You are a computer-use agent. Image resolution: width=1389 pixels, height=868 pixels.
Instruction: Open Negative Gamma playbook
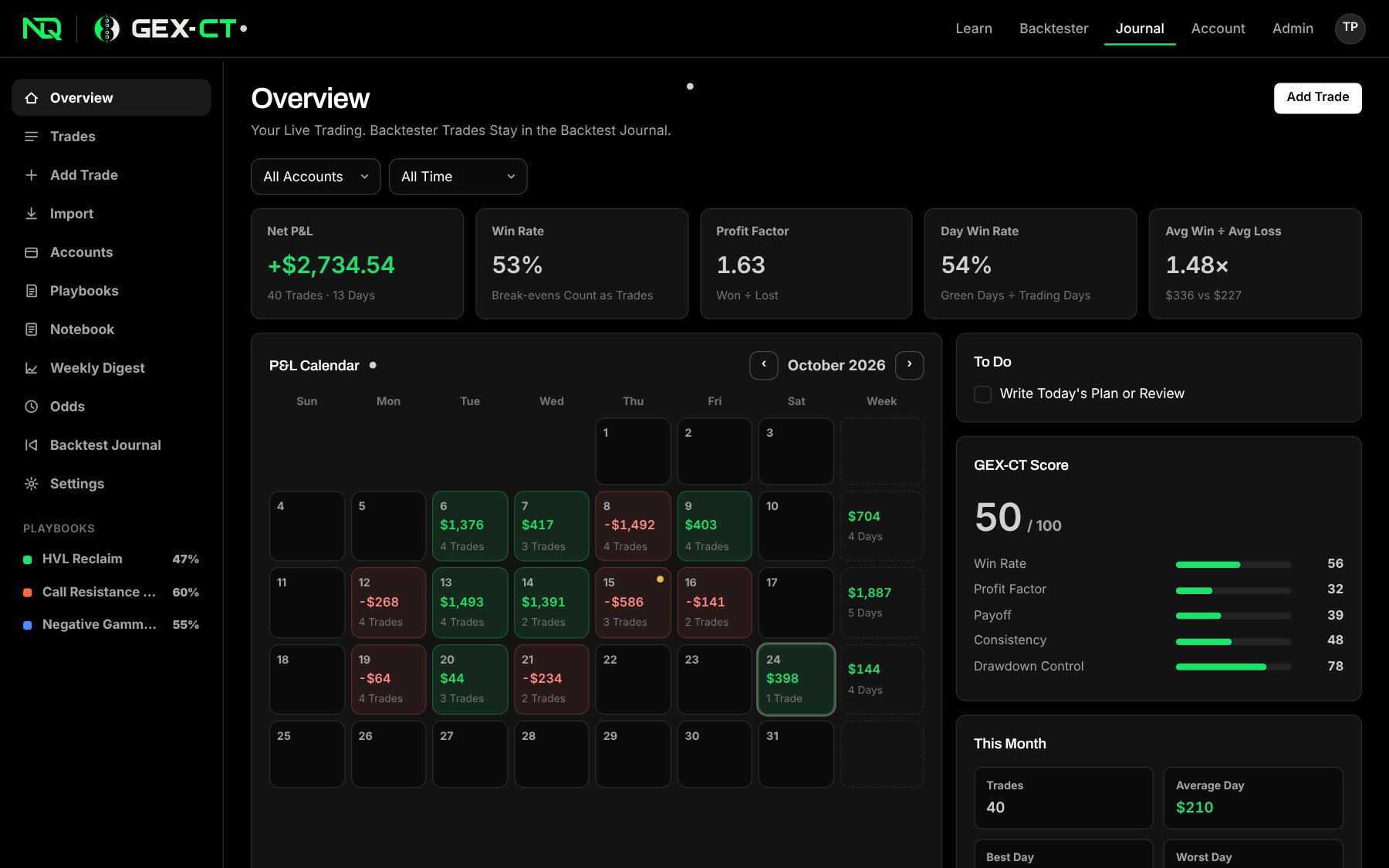coord(111,624)
